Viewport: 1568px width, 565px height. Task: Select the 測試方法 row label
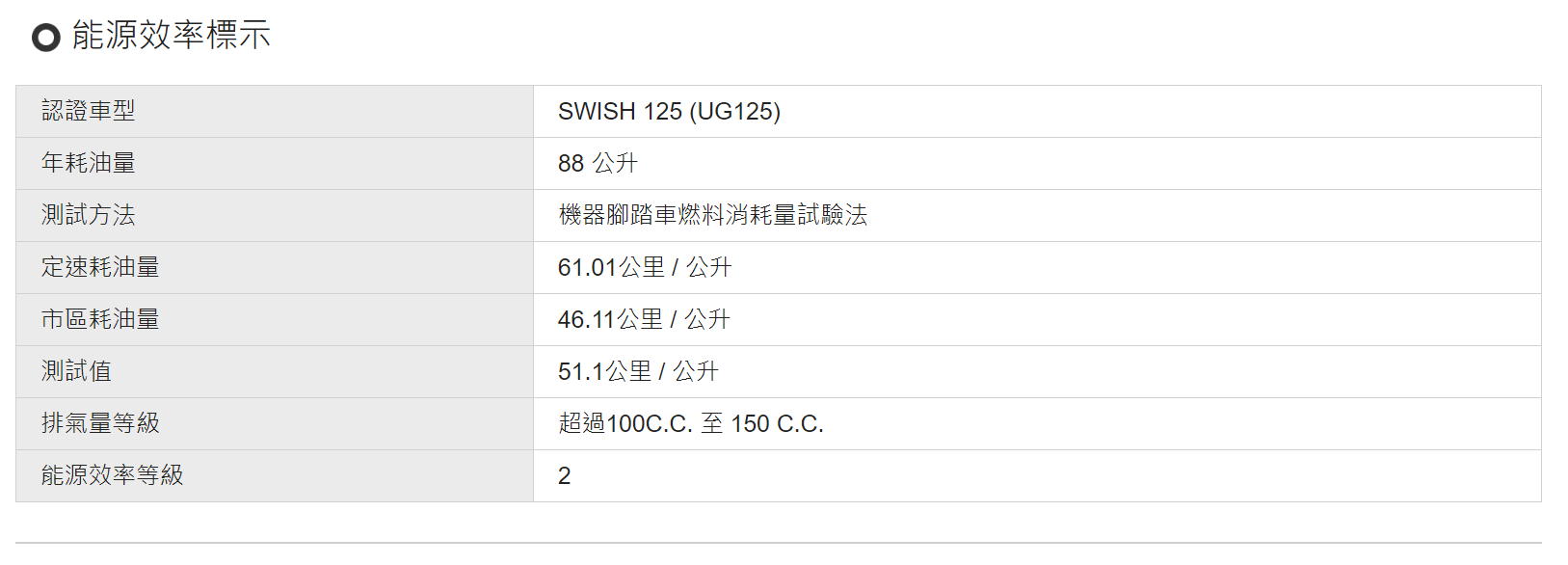[x=275, y=215]
